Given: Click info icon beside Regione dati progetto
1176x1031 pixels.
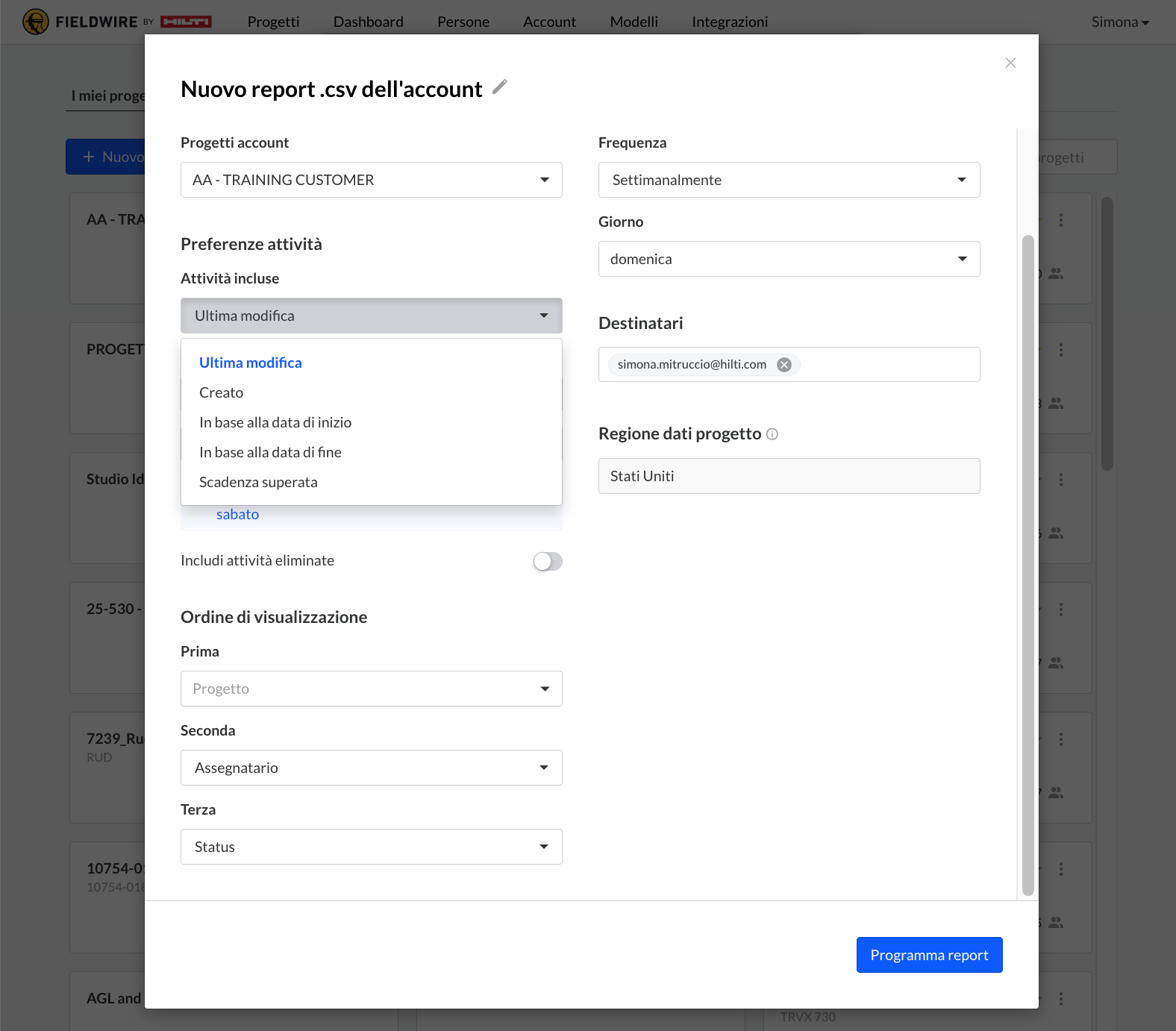Looking at the screenshot, I should [x=772, y=434].
